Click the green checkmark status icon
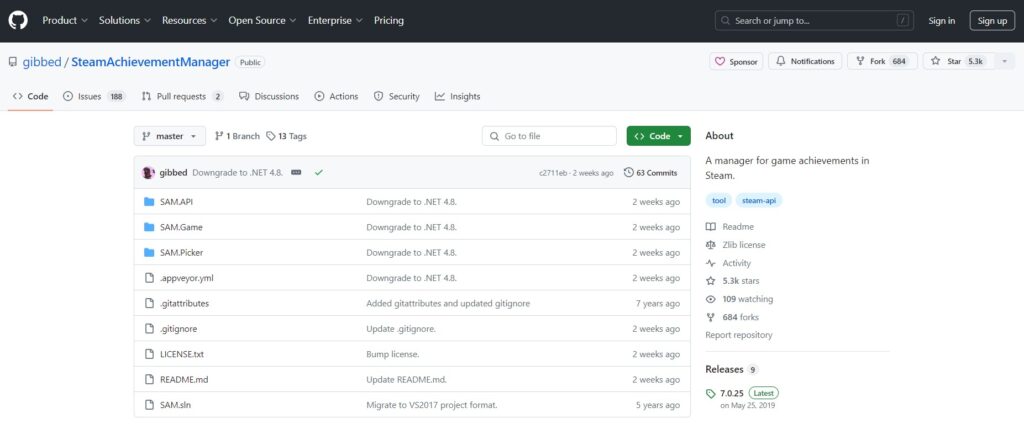 319,172
